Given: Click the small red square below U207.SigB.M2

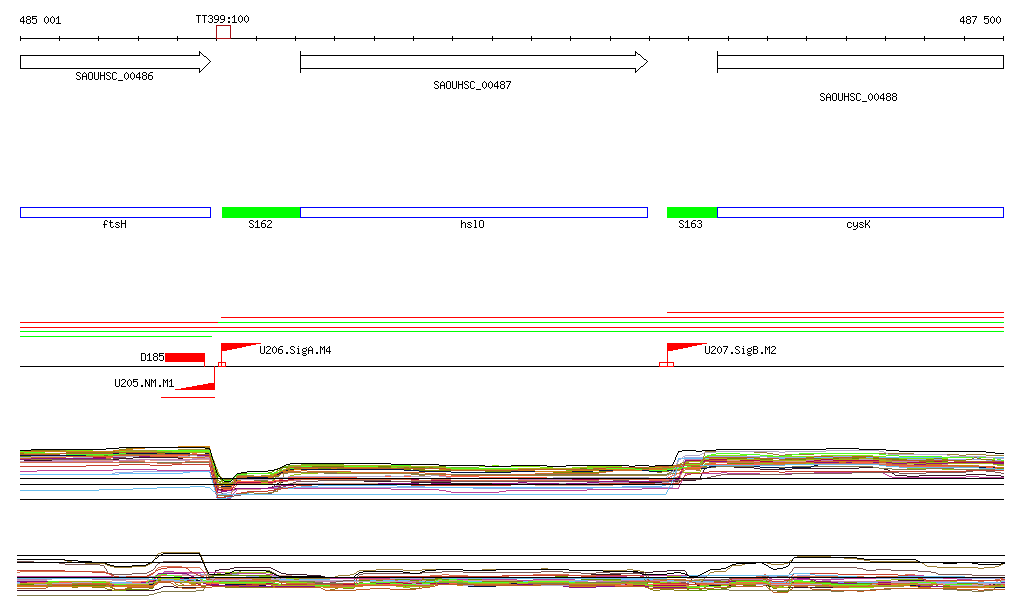Looking at the screenshot, I should (666, 364).
